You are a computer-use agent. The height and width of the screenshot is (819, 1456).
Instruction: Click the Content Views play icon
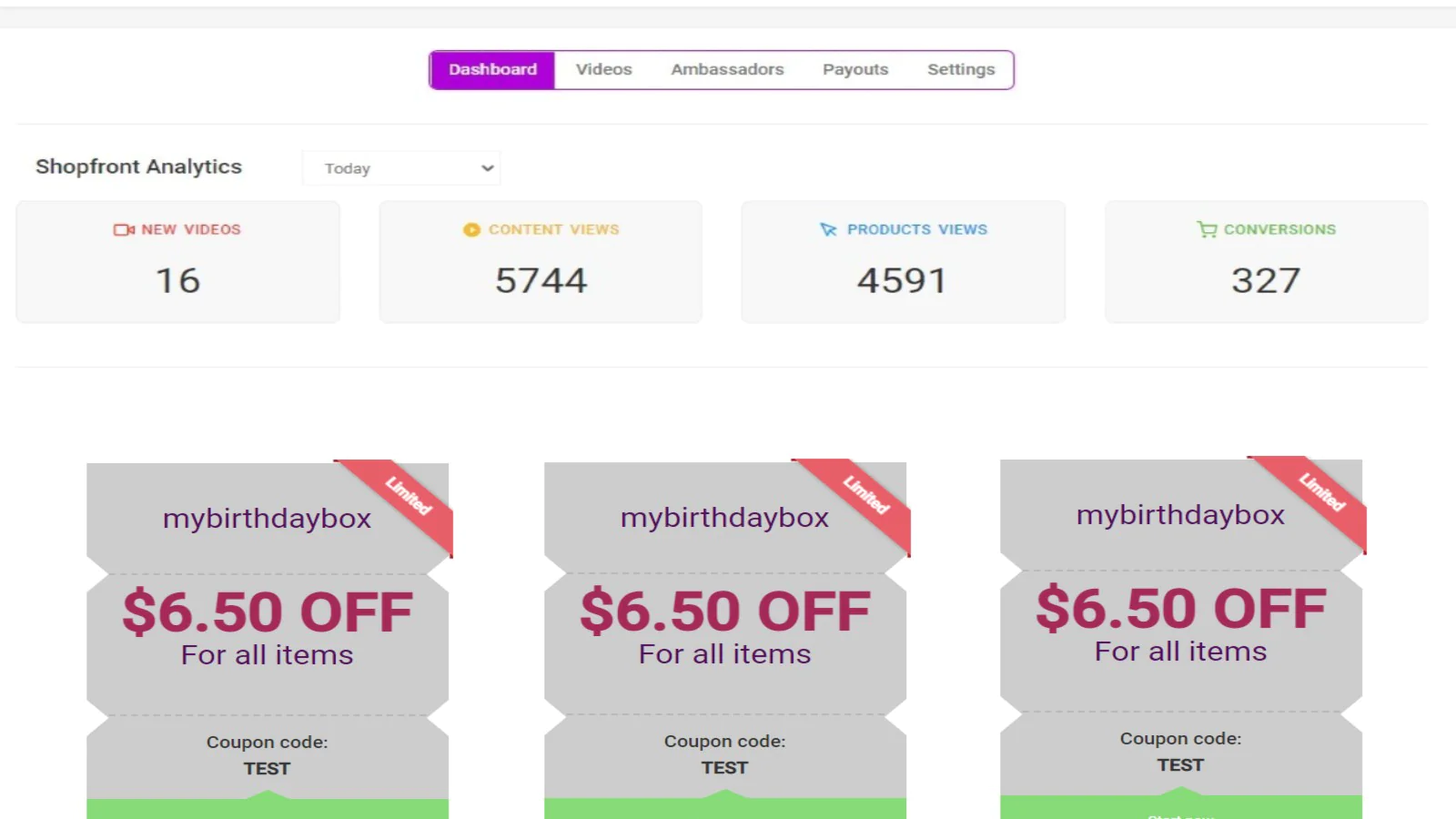point(471,230)
